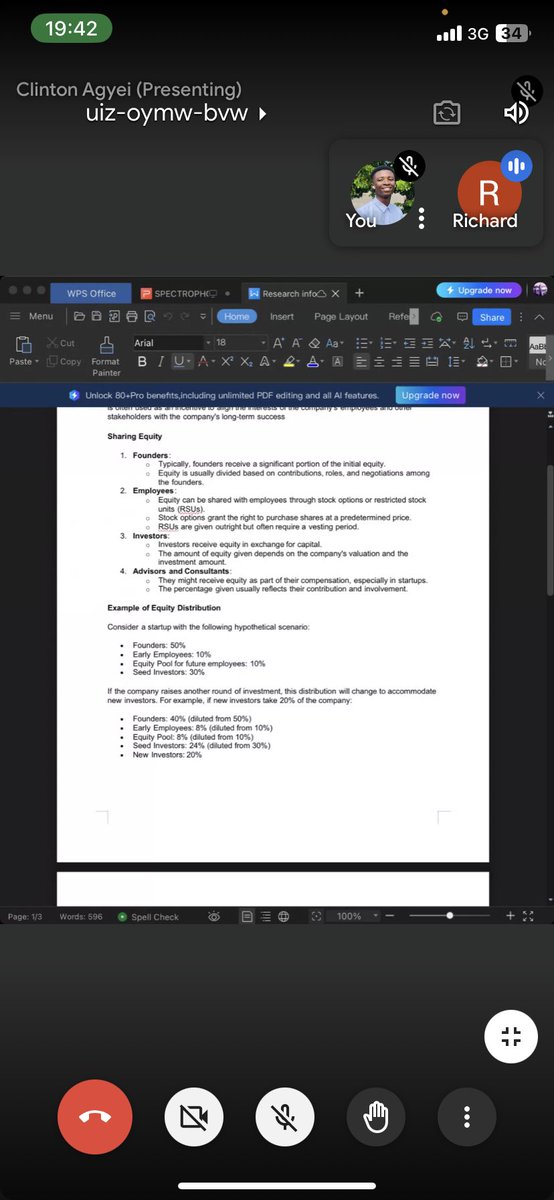The width and height of the screenshot is (554, 1200).
Task: Click the Paste button
Action: point(24,350)
